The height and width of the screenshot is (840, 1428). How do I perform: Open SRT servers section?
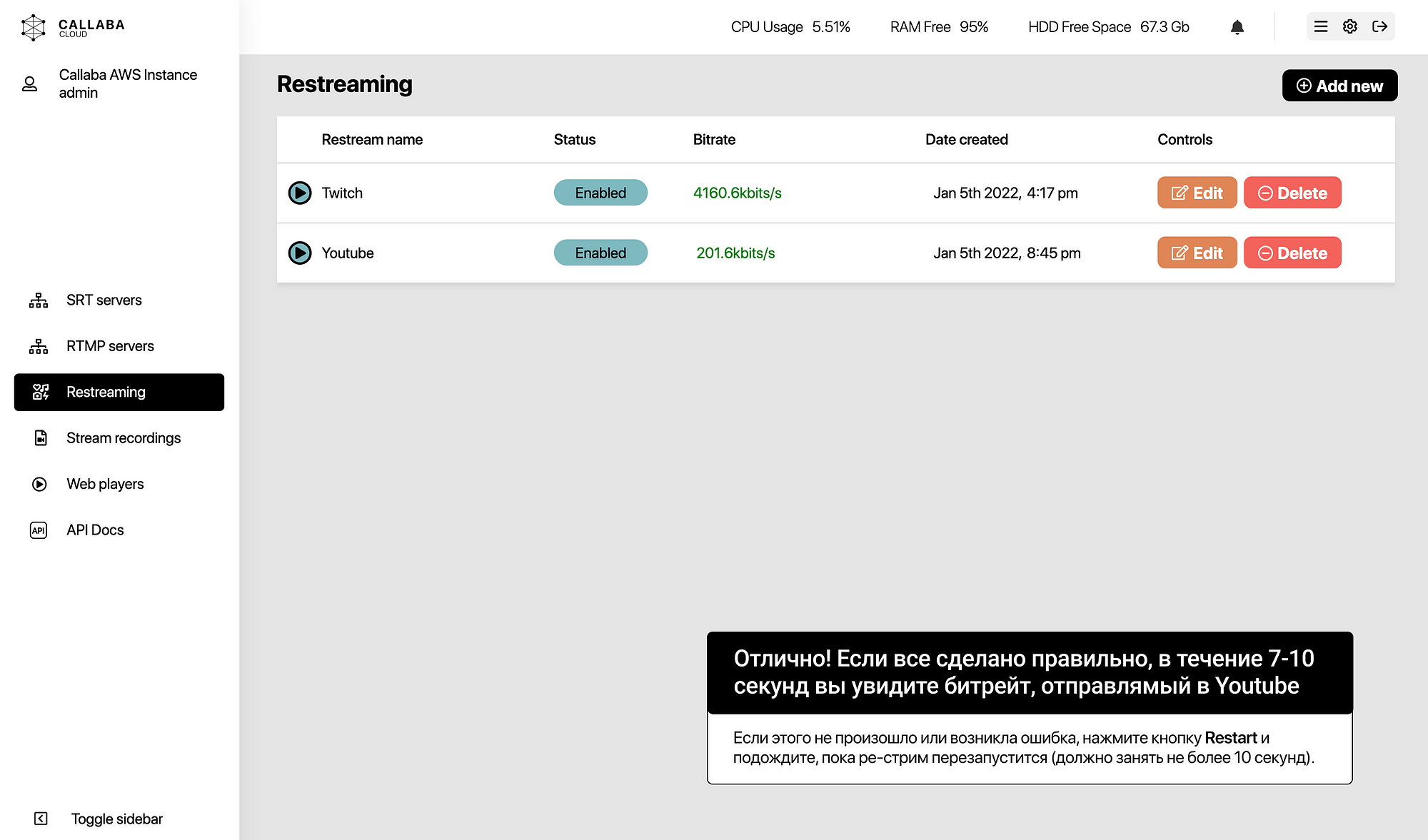[x=104, y=300]
